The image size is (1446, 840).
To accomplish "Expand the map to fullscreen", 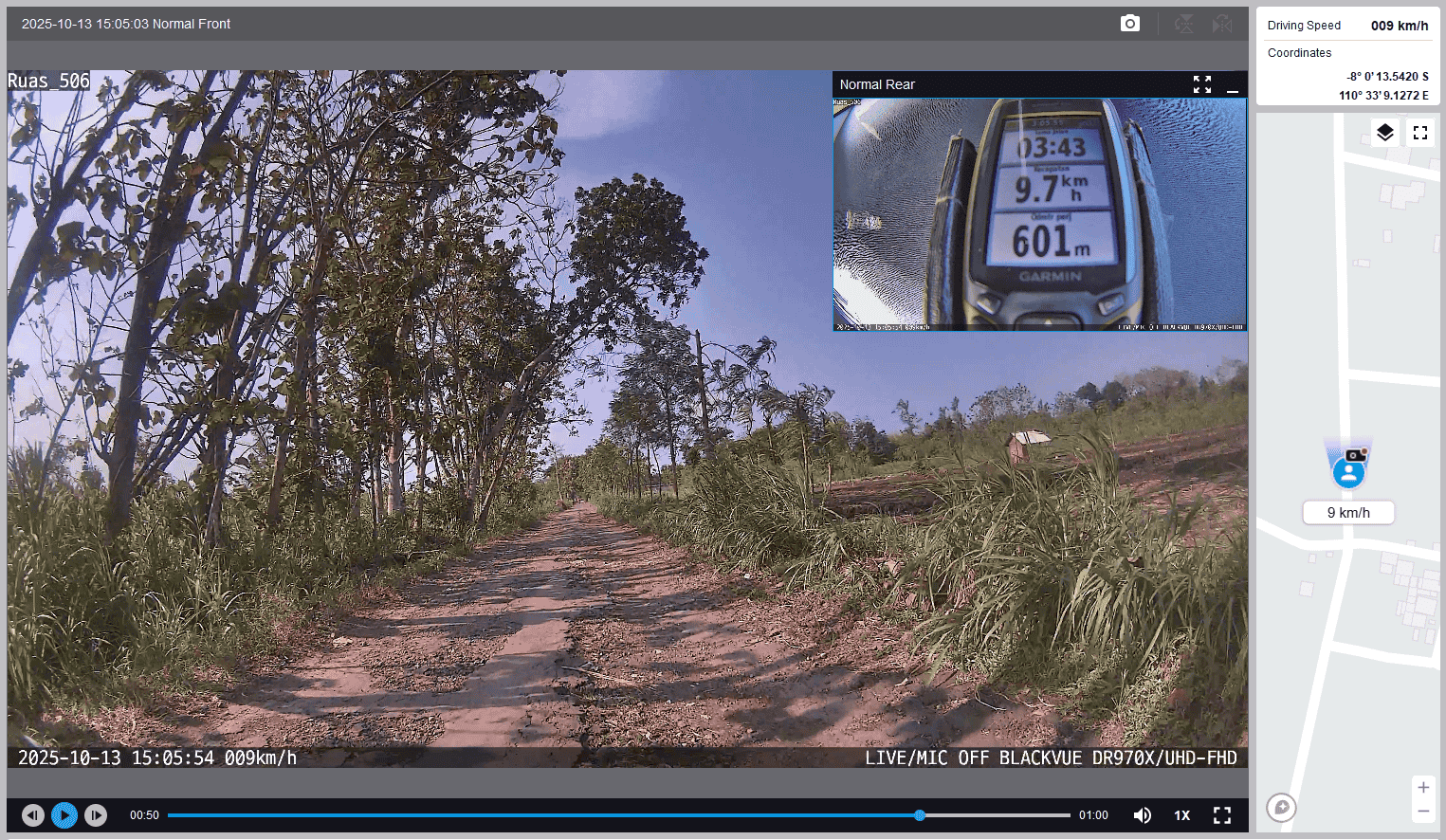I will 1419,133.
